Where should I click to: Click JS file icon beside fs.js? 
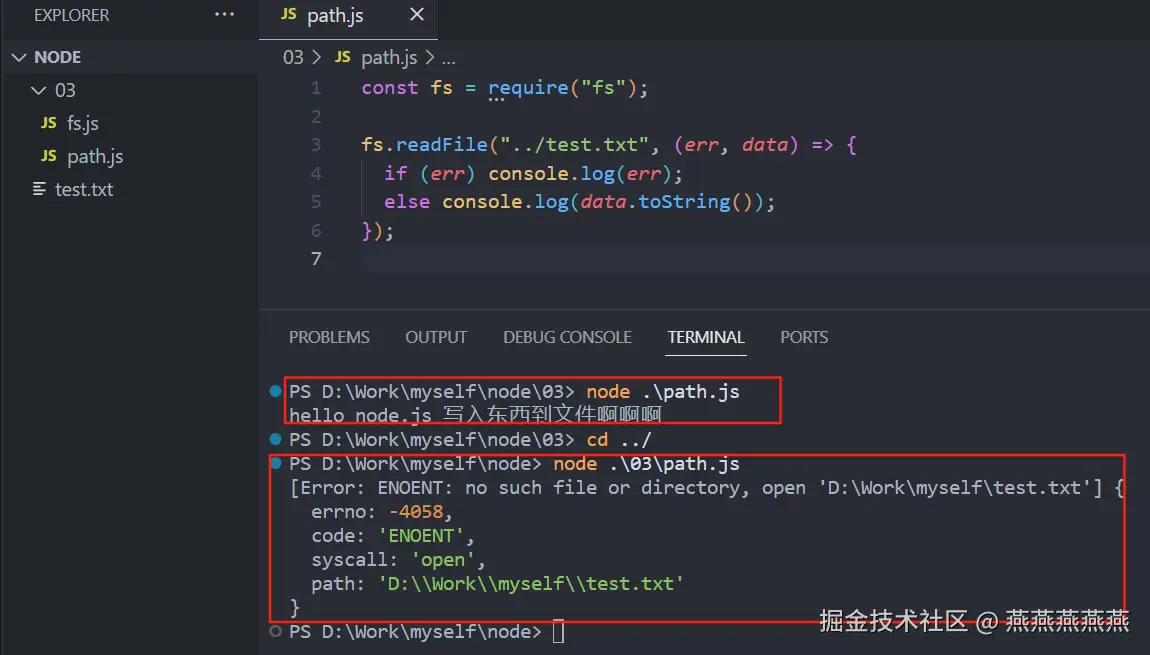point(49,123)
